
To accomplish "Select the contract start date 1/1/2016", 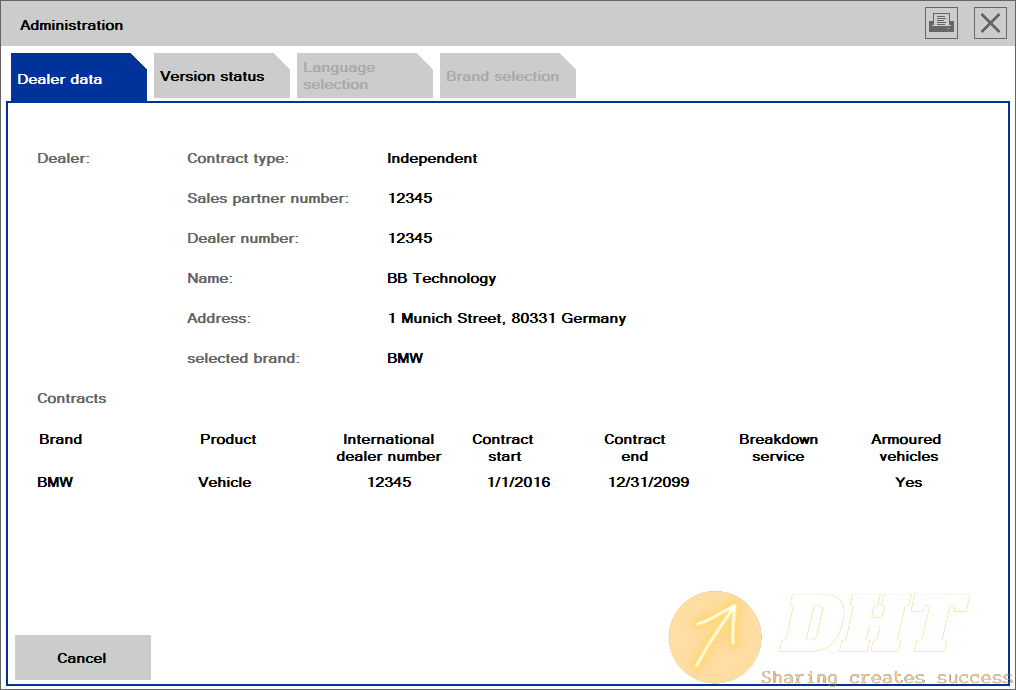I will [518, 482].
